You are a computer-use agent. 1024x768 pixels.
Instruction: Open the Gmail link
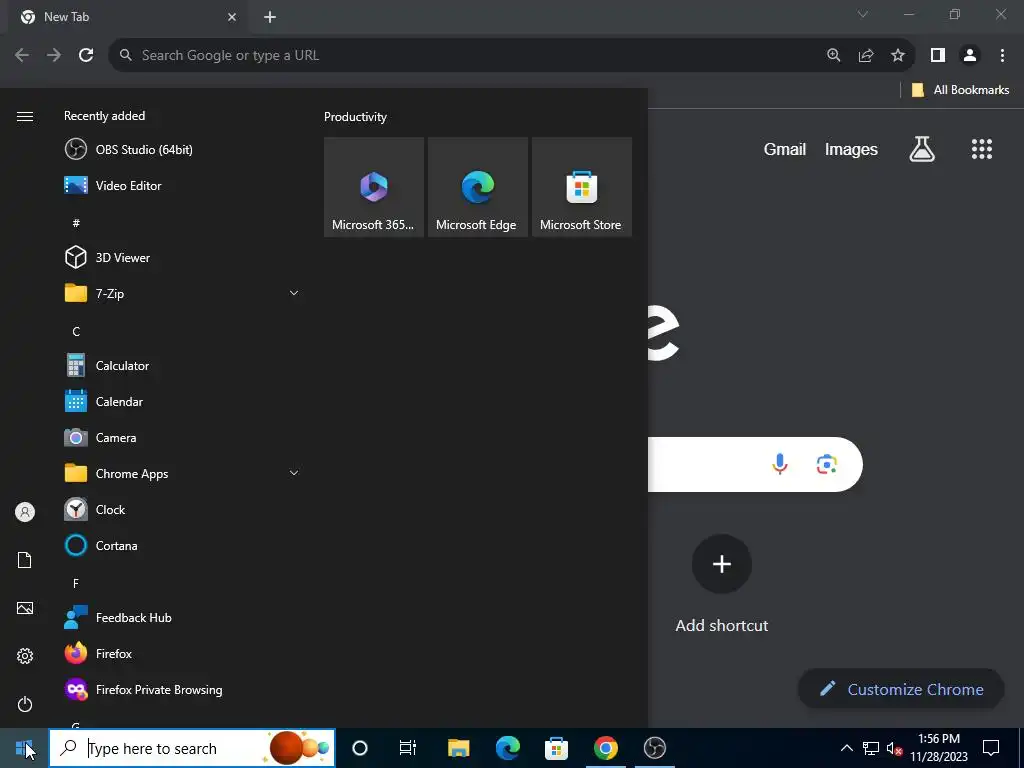785,150
